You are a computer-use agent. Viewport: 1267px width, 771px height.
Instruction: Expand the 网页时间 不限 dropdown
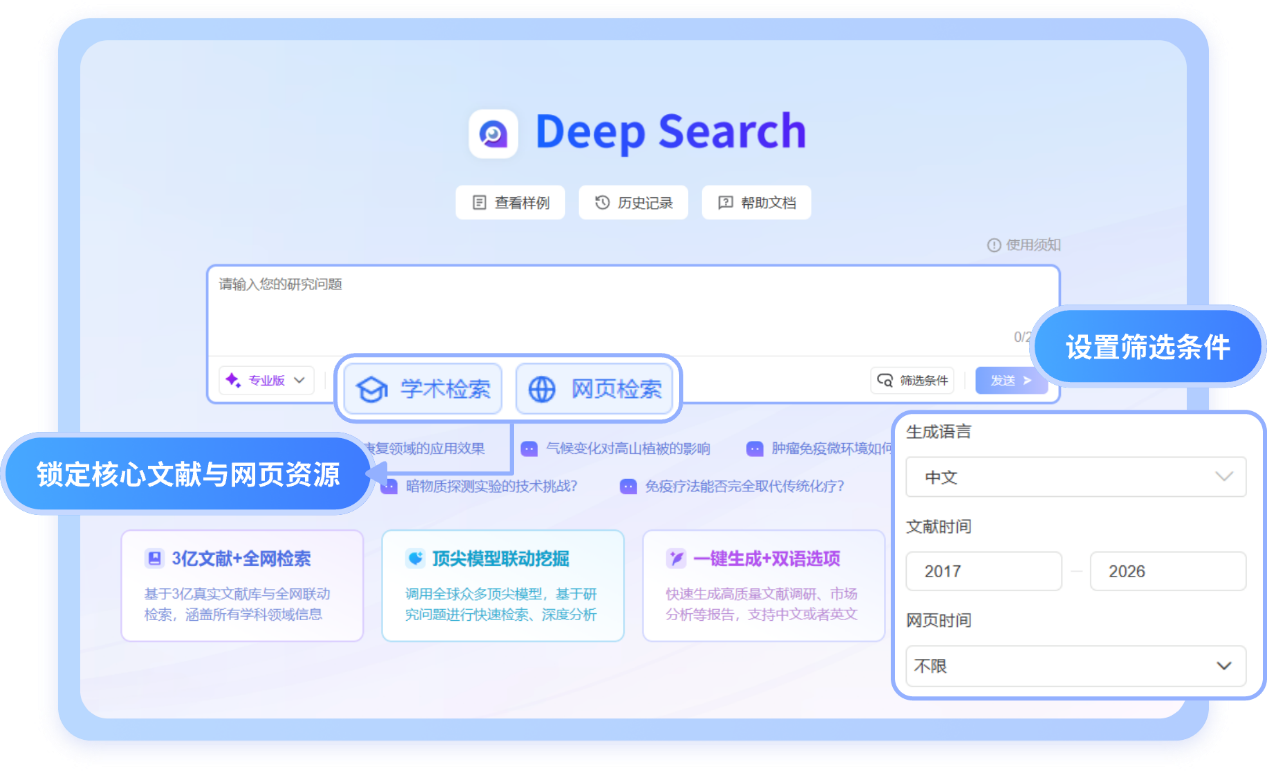(x=1075, y=666)
